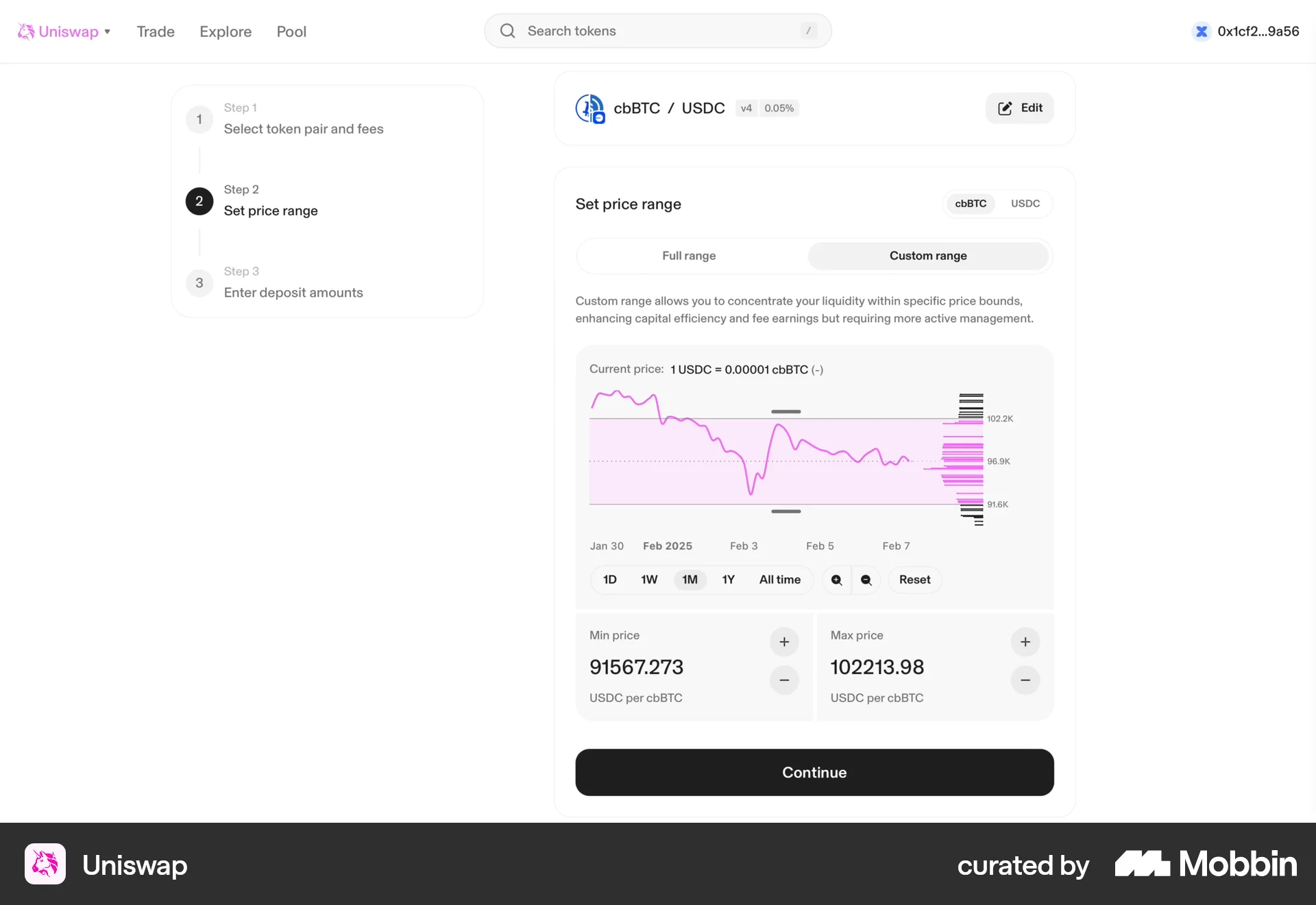Click the magnifier icon in search bar
This screenshot has width=1316, height=905.
click(x=507, y=31)
